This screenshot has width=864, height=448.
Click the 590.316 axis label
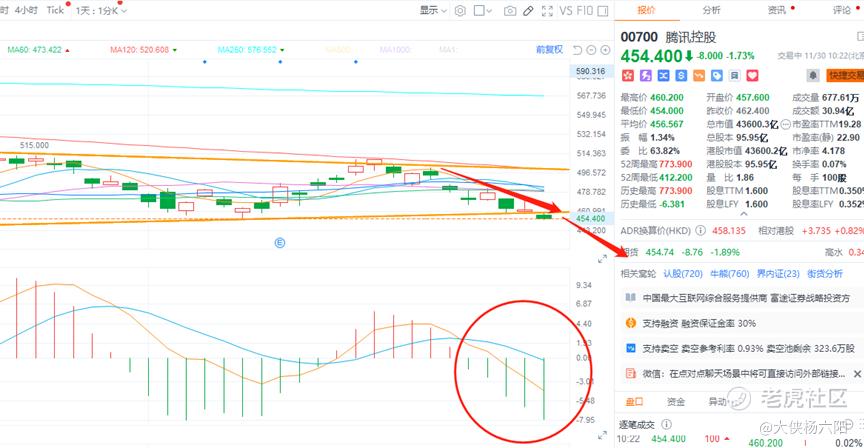coord(590,71)
